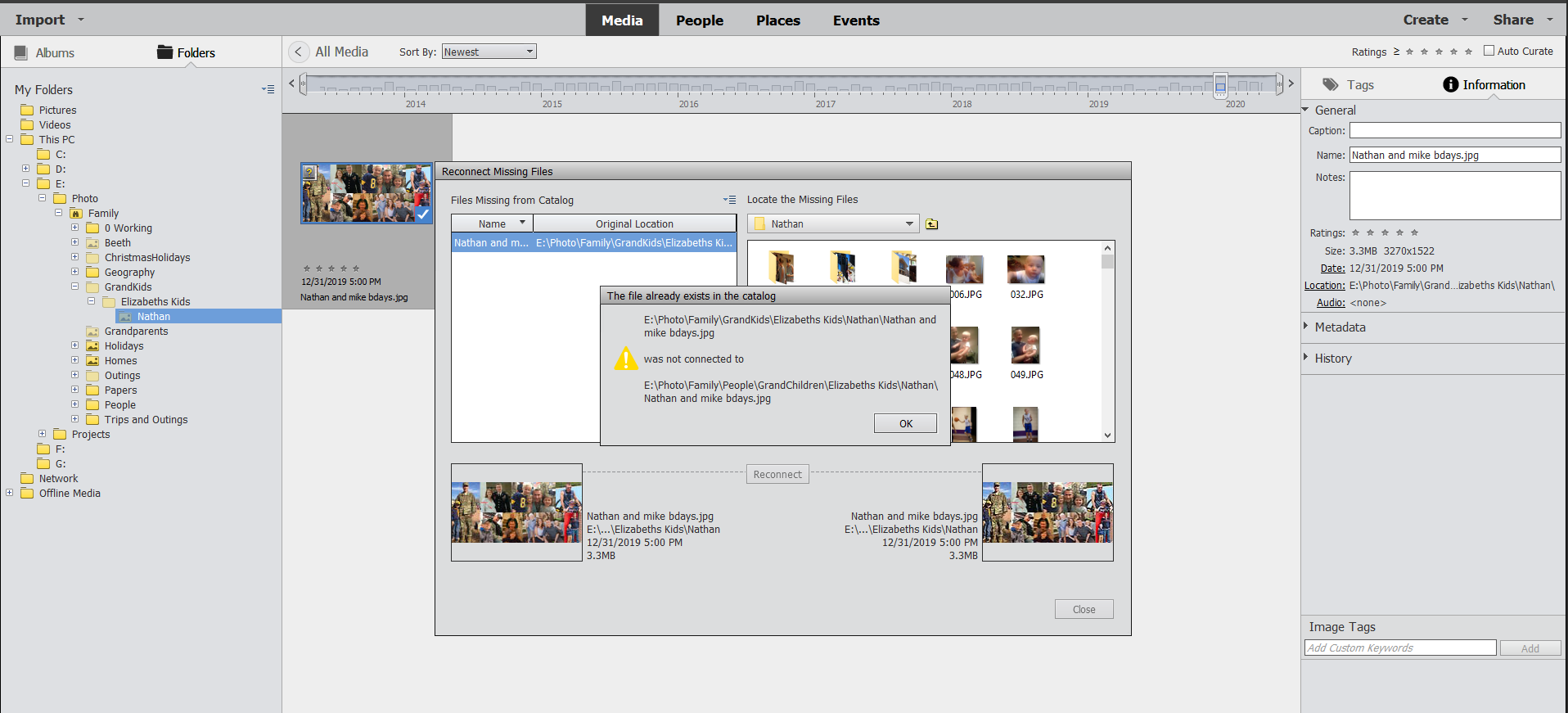Click the Caption input field
This screenshot has width=1568, height=713.
[1455, 130]
